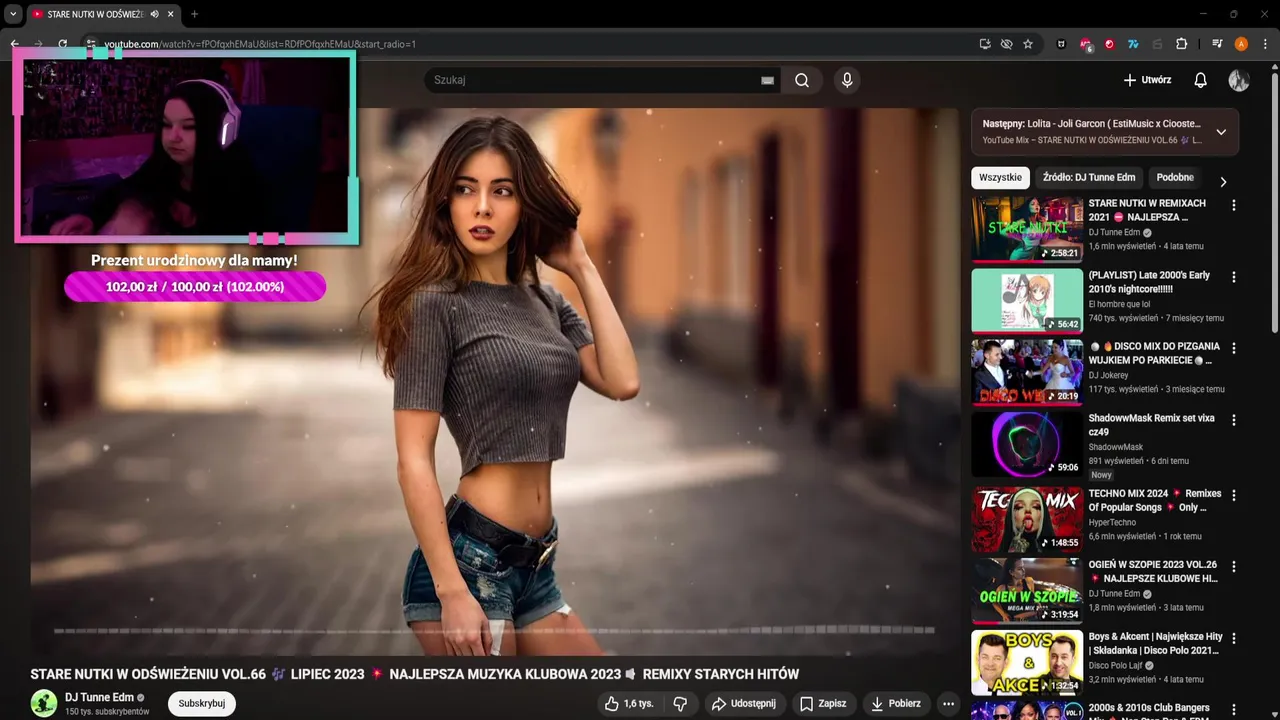Click the crossed-out eye icon in address bar

1006,44
